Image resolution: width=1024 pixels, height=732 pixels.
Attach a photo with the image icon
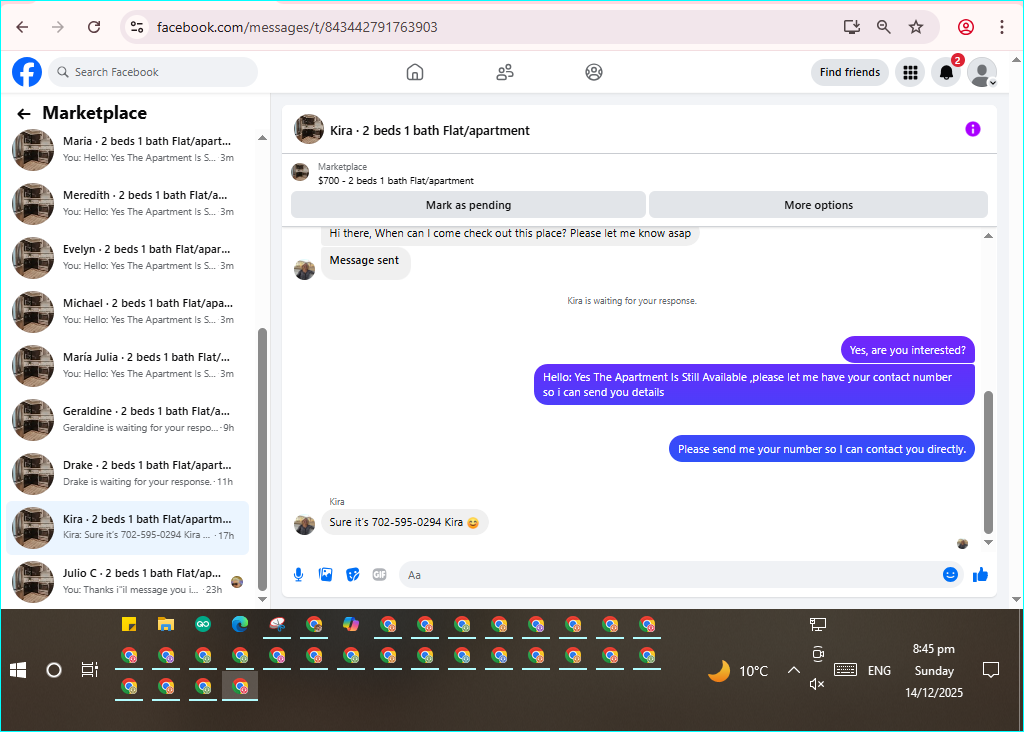[325, 575]
